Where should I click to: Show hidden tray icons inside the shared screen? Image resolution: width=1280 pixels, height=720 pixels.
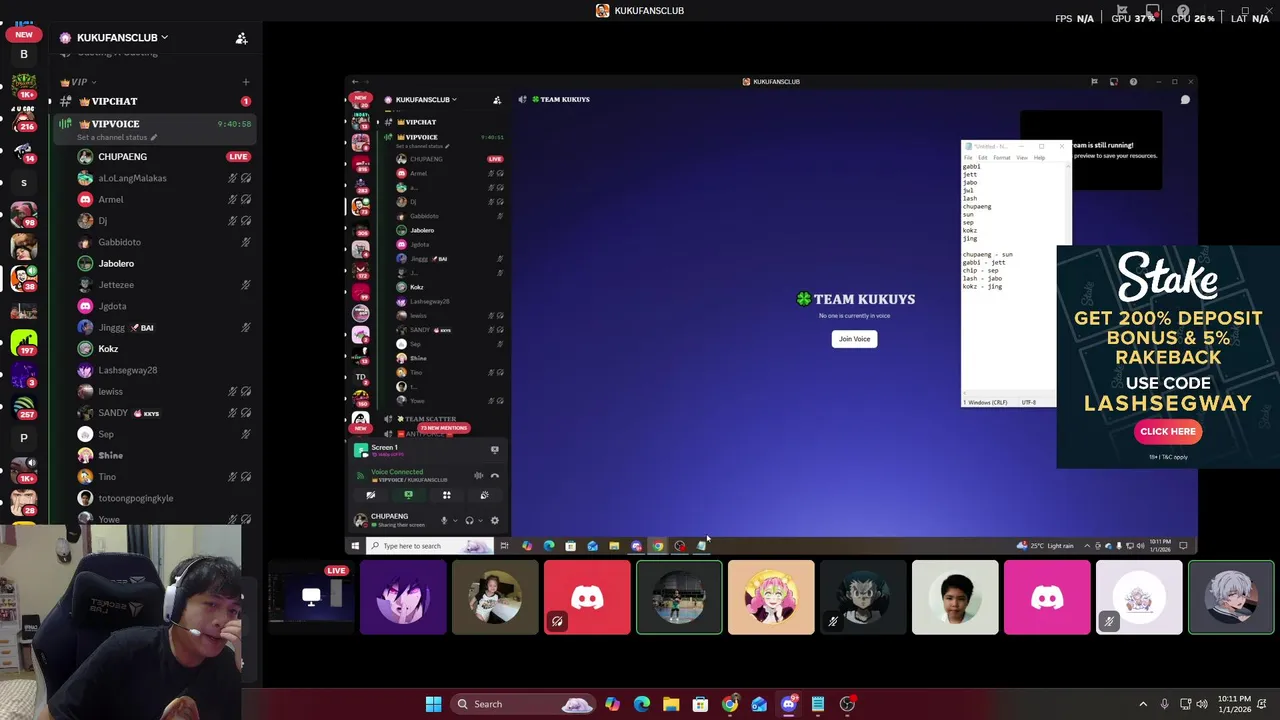click(1087, 546)
